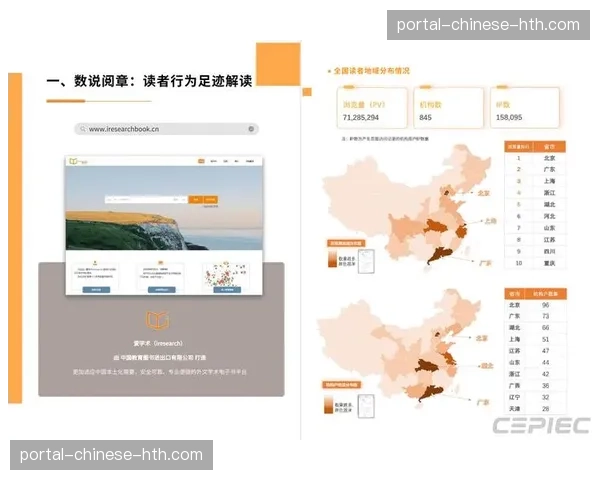Click rank 7 row 山东 in ranking table

[535, 228]
